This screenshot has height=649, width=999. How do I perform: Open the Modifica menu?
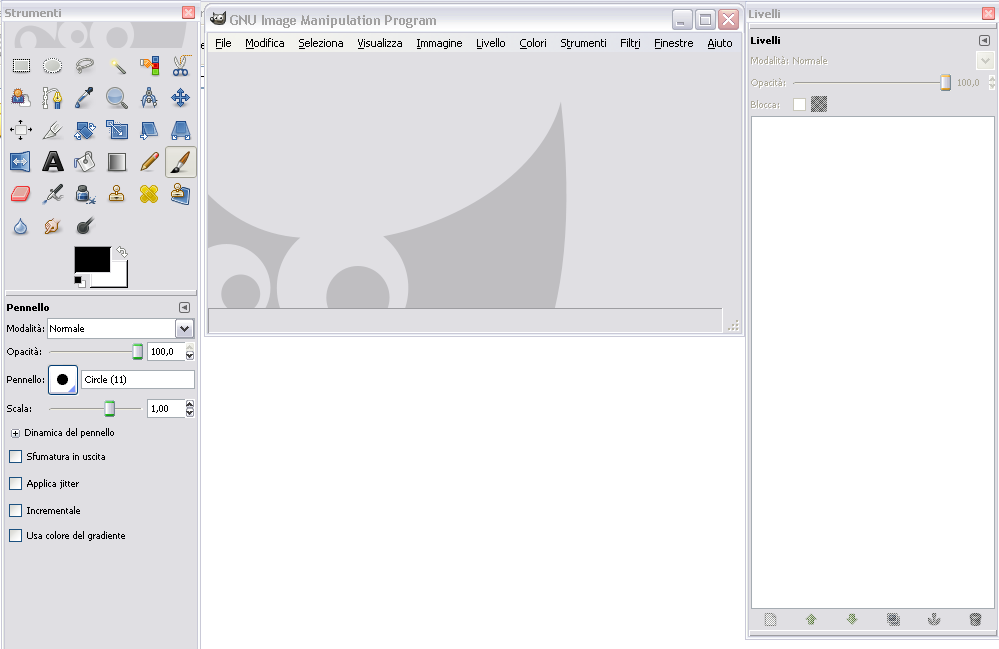pyautogui.click(x=264, y=43)
